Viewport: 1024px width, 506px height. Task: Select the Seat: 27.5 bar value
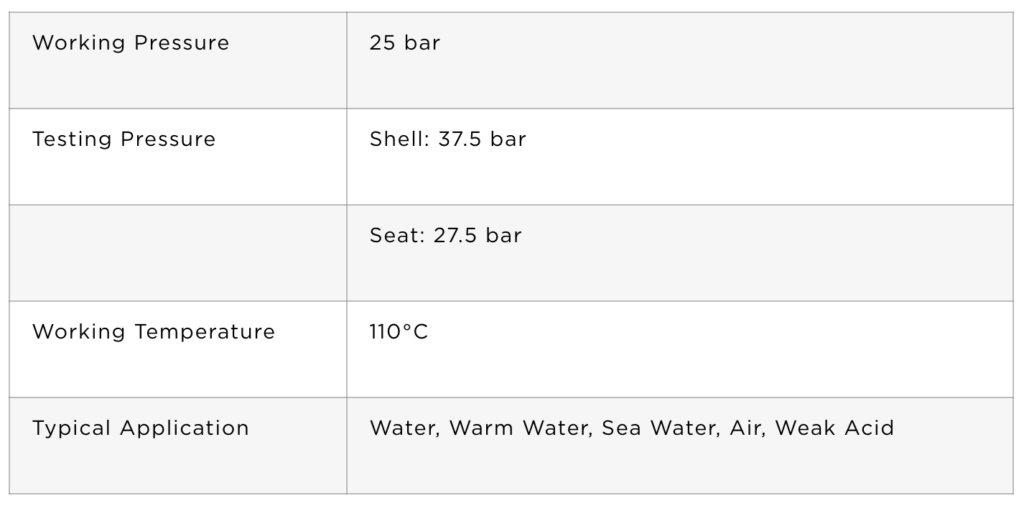pyautogui.click(x=445, y=236)
